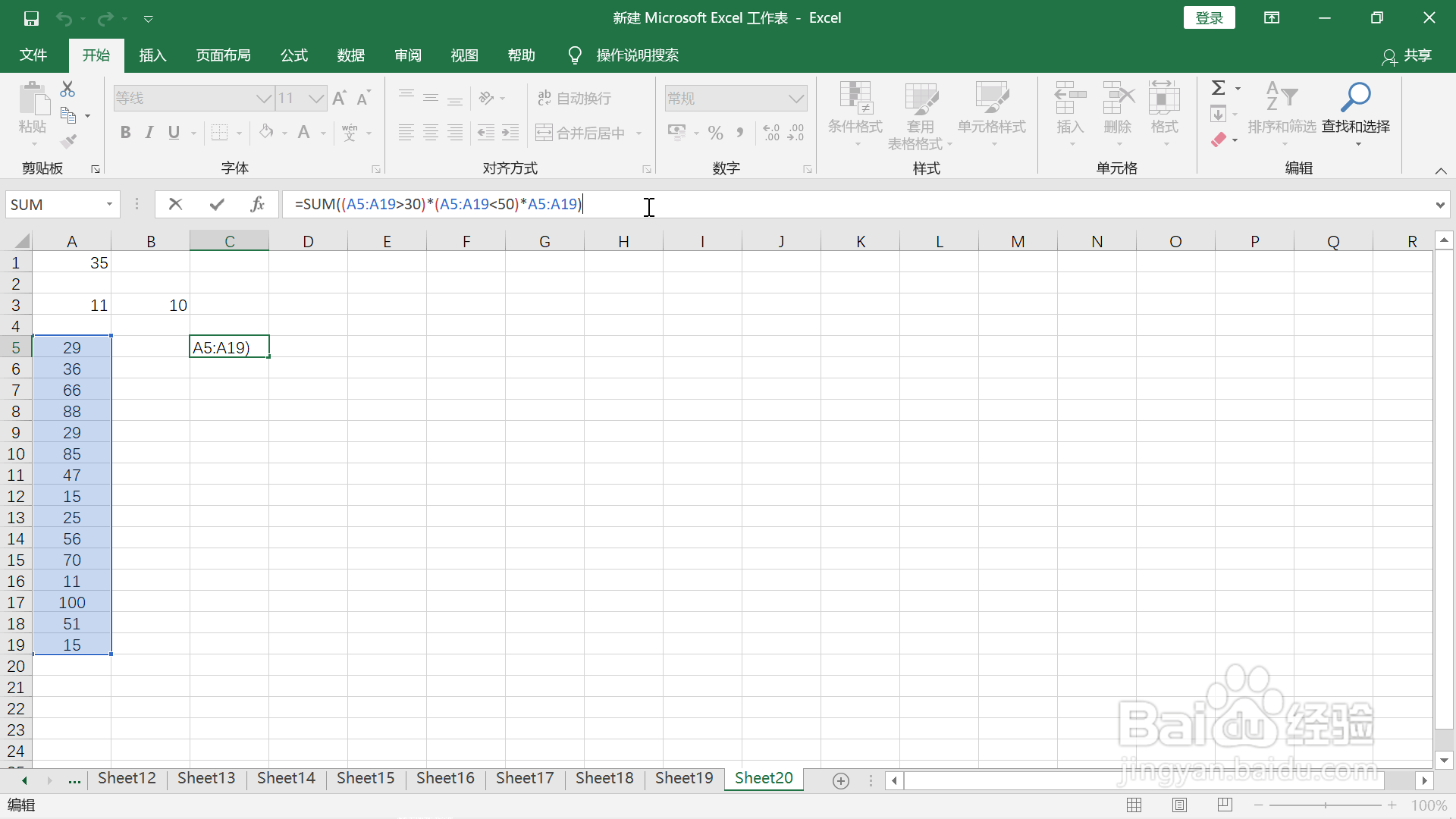Image resolution: width=1456 pixels, height=819 pixels.
Task: Open the 公式 ribbon tab
Action: click(x=293, y=55)
